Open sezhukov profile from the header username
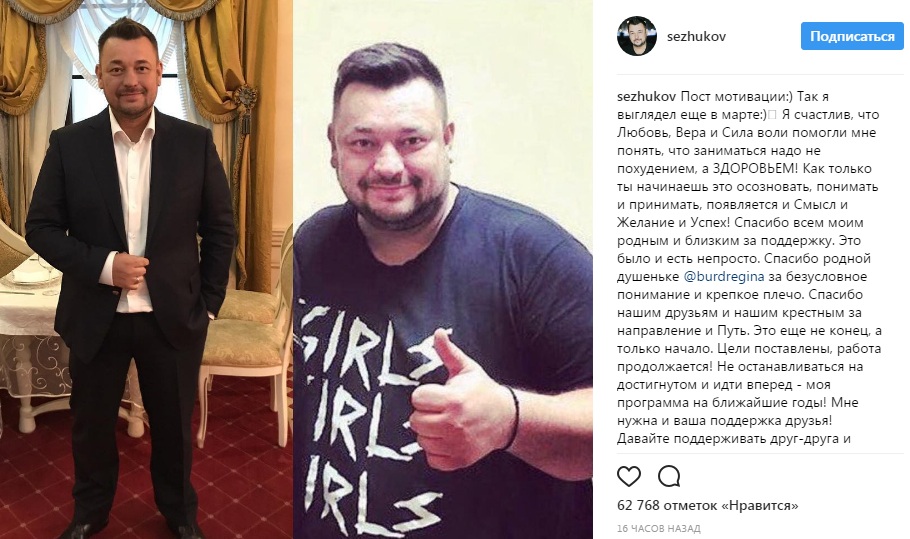This screenshot has height=539, width=910. coord(696,37)
